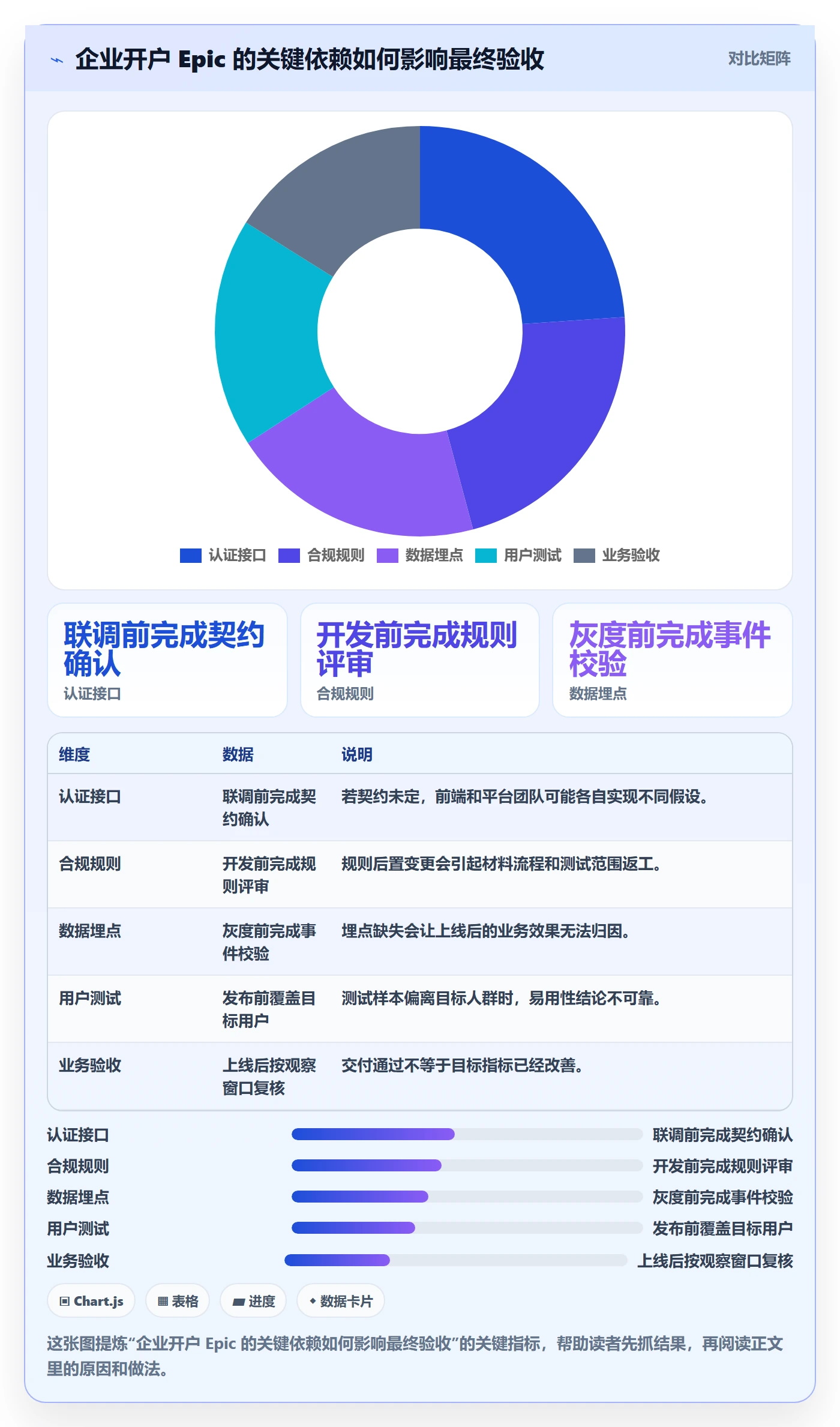
Task: Click the 数据 column header
Action: (238, 754)
